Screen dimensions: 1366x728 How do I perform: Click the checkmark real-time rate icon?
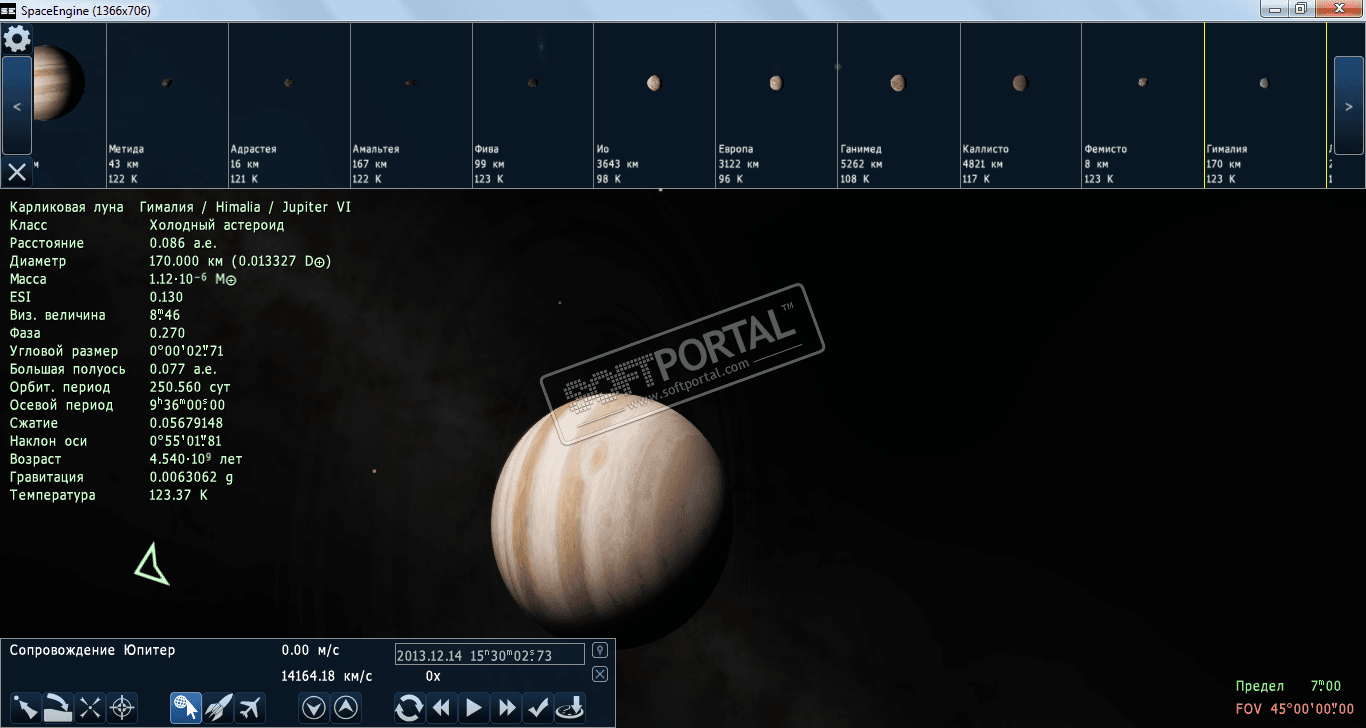(x=539, y=708)
